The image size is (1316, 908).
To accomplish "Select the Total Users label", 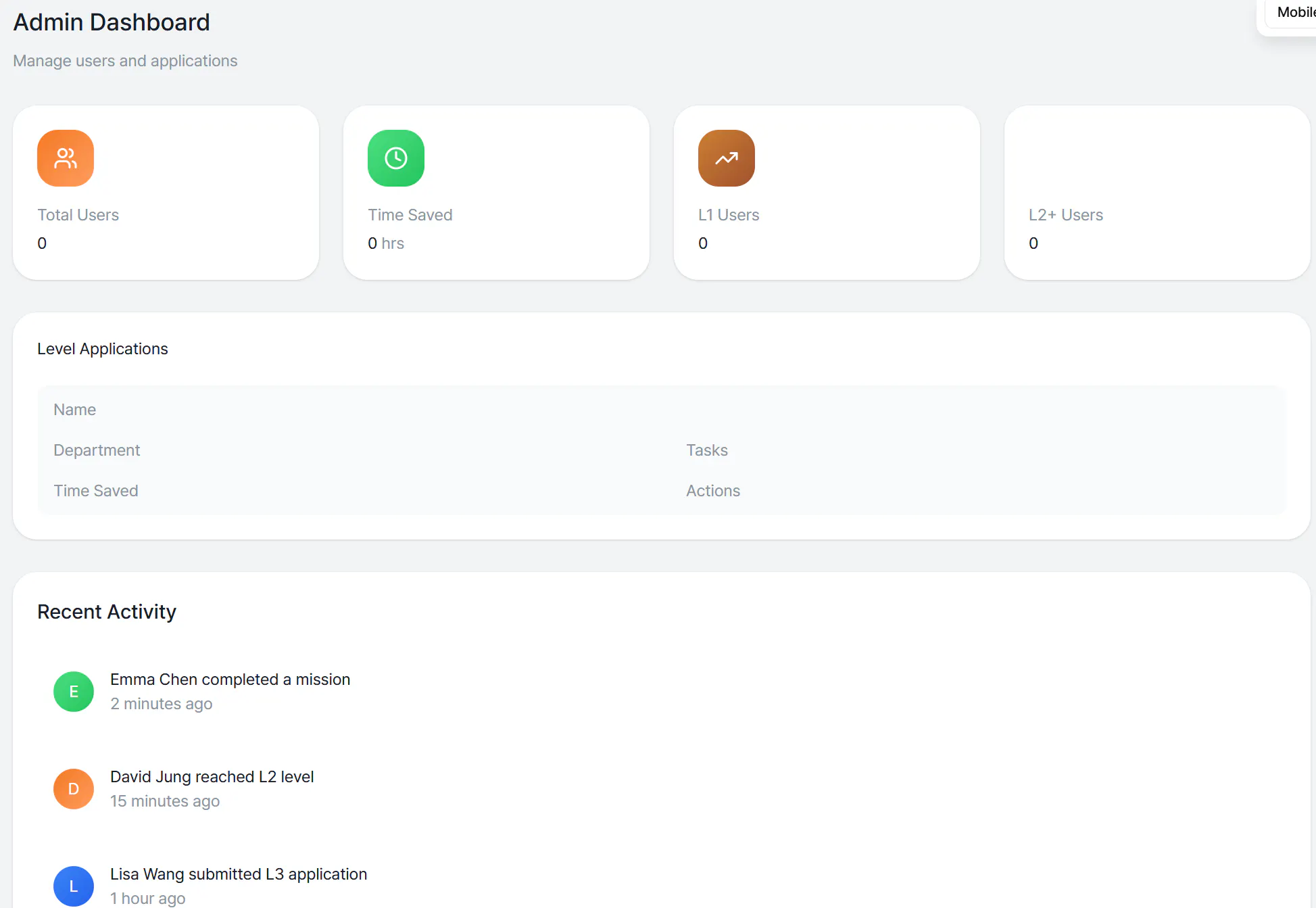I will click(78, 215).
